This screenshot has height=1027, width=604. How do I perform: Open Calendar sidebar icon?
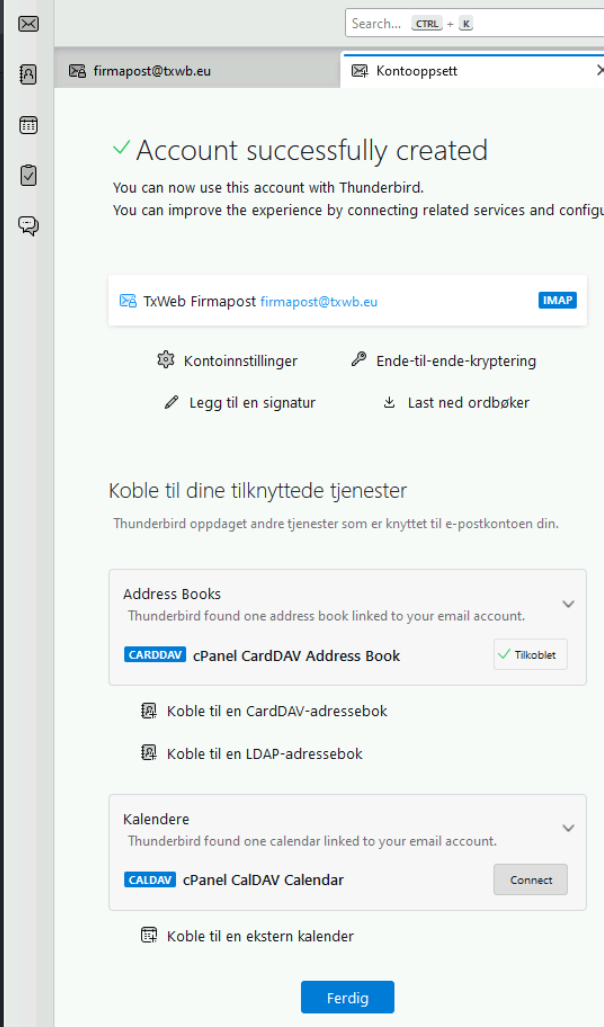click(x=28, y=125)
